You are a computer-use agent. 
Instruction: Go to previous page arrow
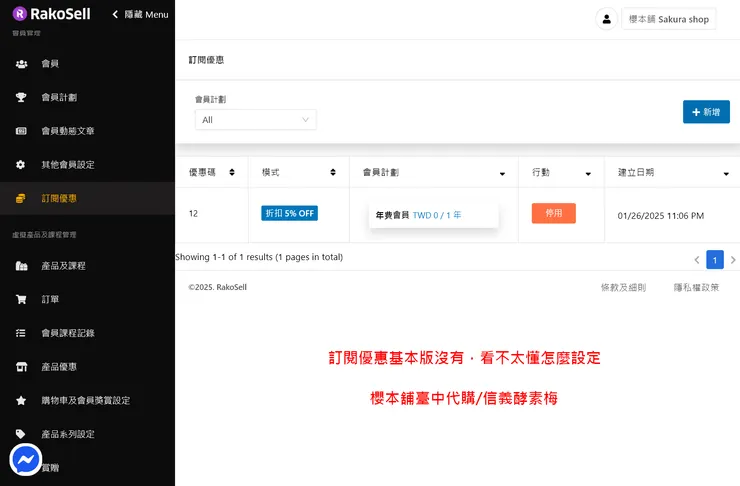click(697, 260)
